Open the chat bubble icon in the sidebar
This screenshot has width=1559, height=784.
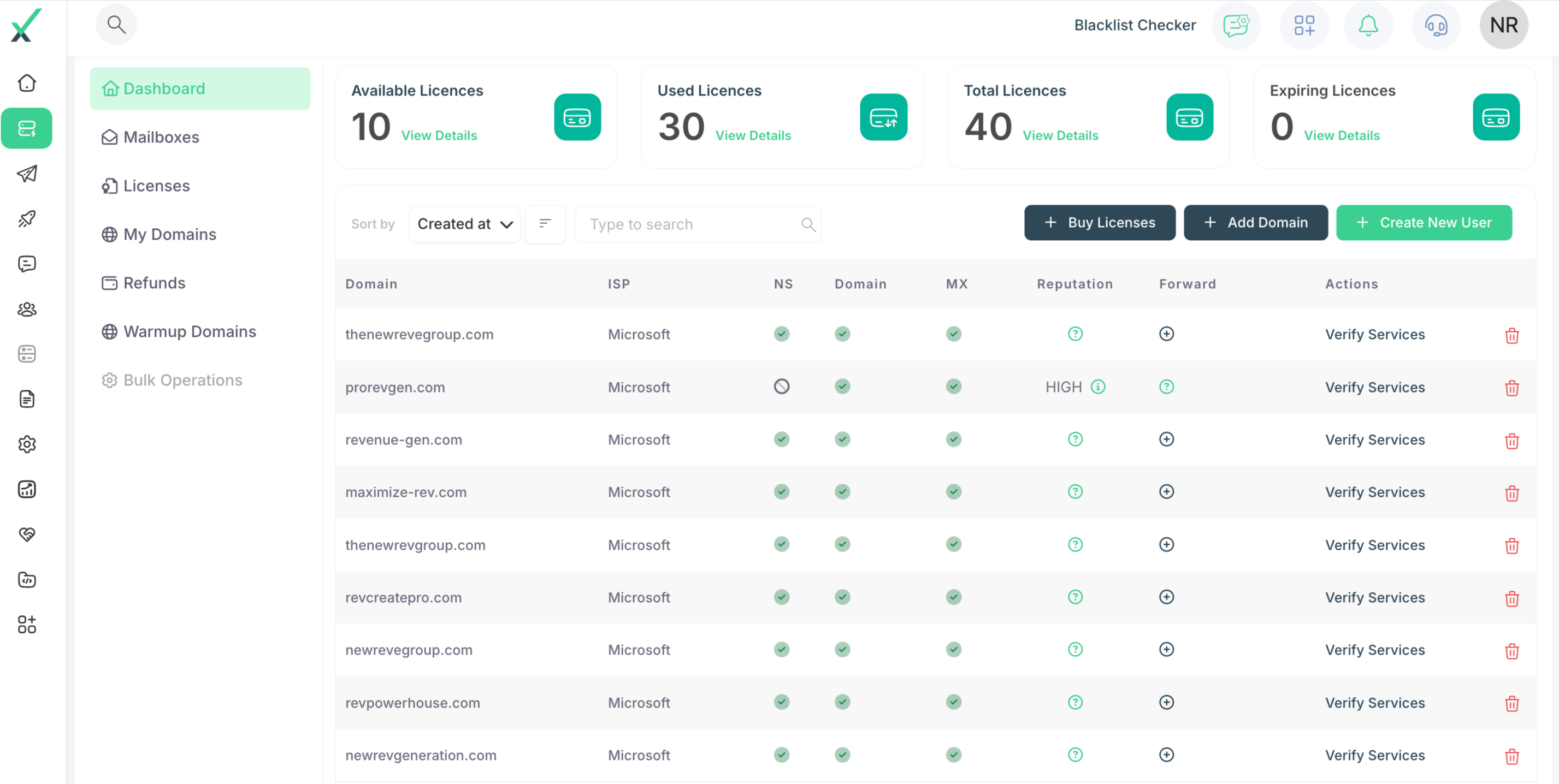click(x=27, y=264)
